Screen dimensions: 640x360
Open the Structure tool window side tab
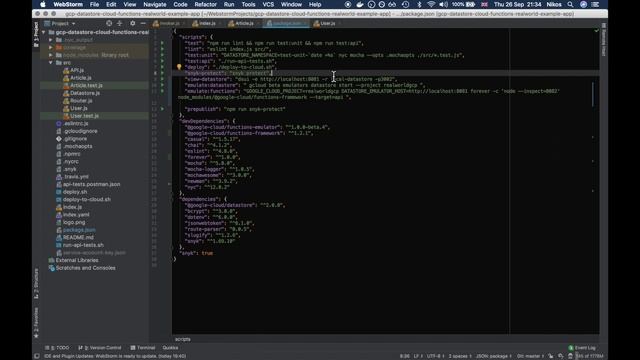(x=36, y=283)
